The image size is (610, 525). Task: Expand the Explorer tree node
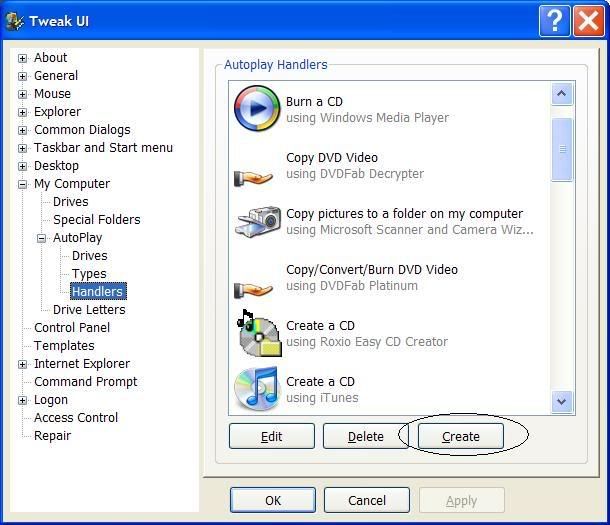(22, 112)
